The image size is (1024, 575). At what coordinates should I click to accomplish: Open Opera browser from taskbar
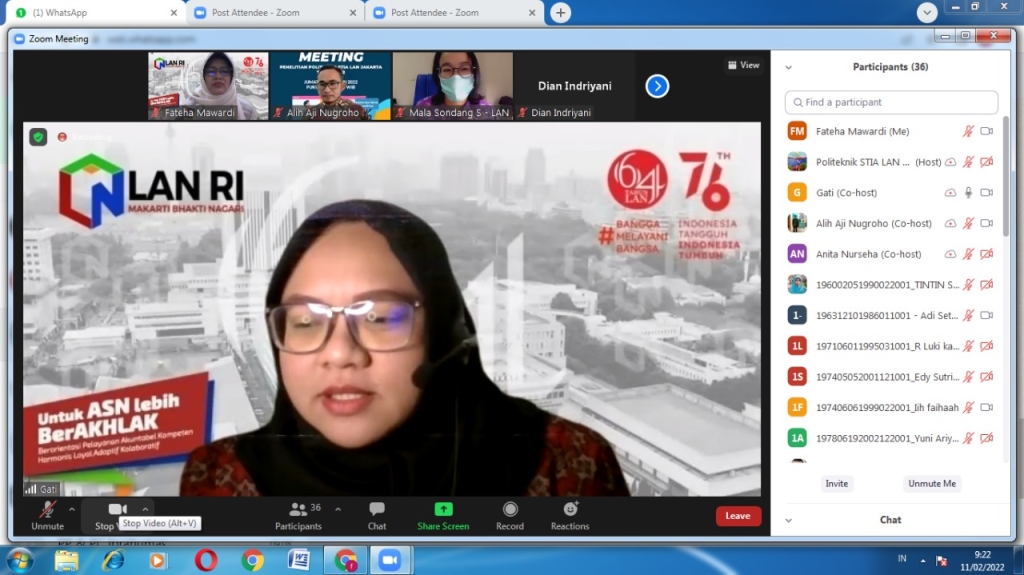coord(206,561)
